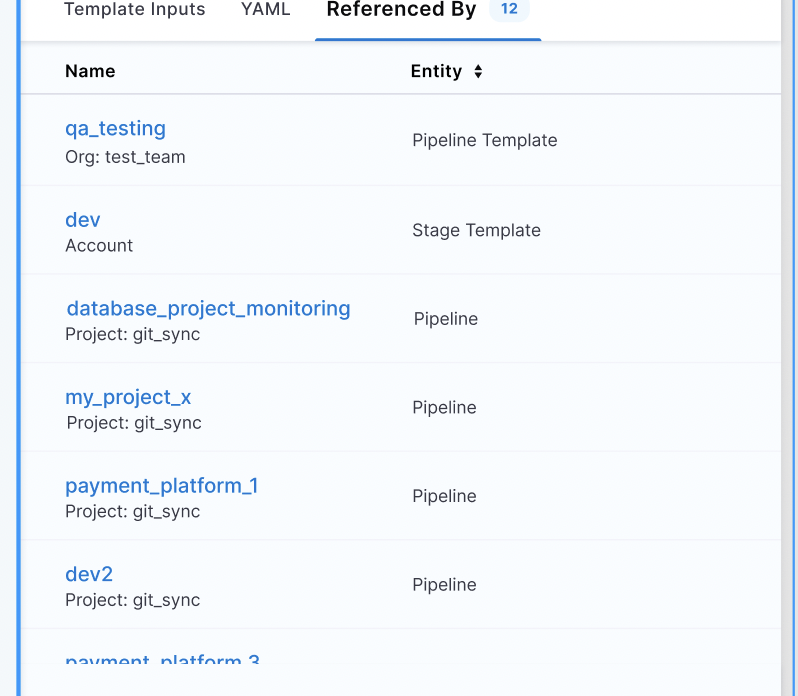Click the Name column header
This screenshot has width=798, height=696.
point(90,71)
